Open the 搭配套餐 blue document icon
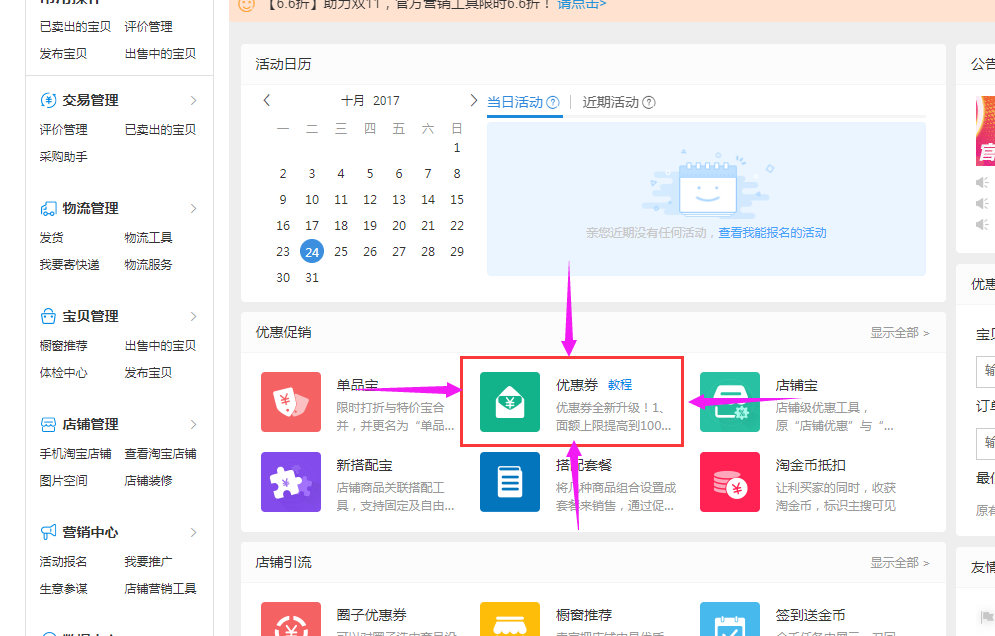The image size is (995, 636). 510,482
